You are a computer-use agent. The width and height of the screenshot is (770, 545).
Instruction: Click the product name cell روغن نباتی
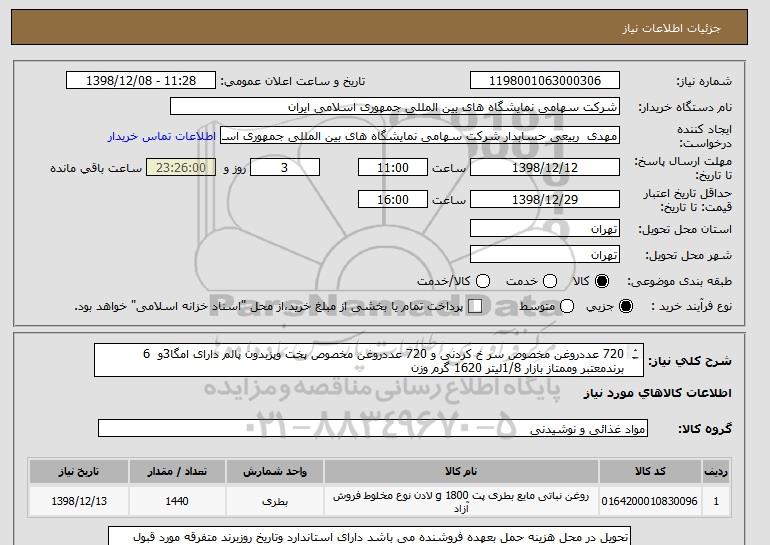point(461,501)
